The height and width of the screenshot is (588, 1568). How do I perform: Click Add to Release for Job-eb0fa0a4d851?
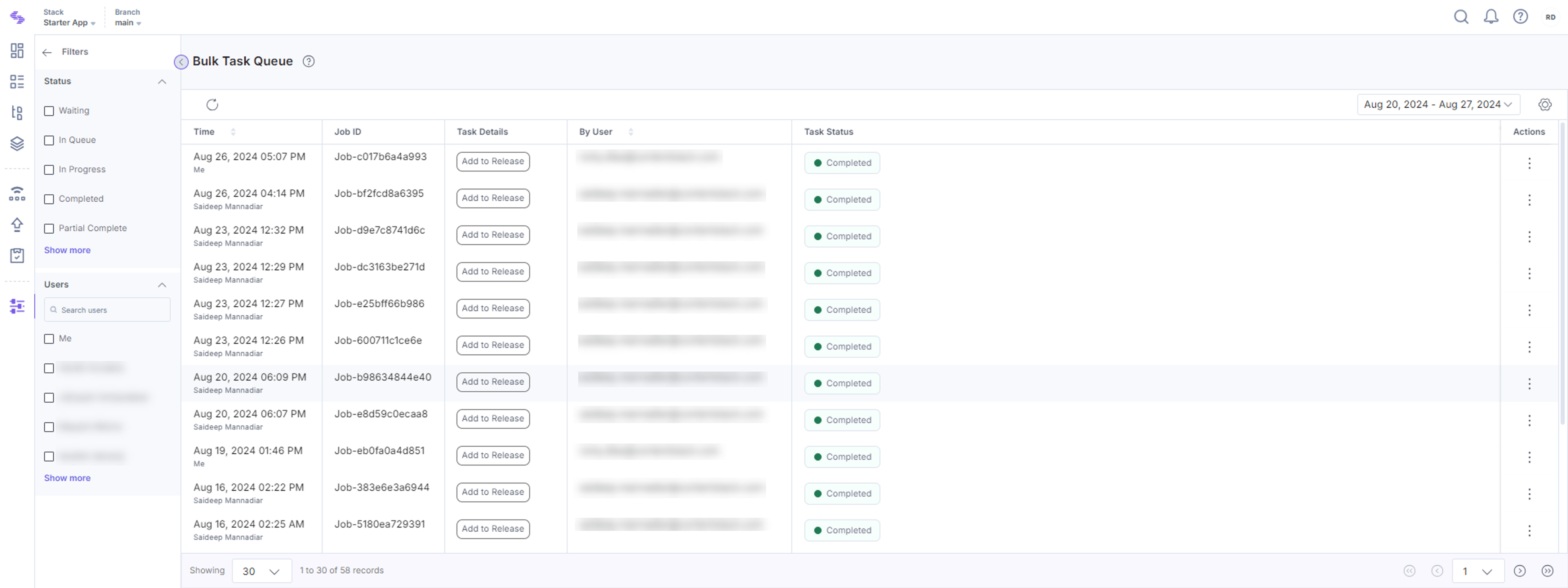click(x=492, y=455)
